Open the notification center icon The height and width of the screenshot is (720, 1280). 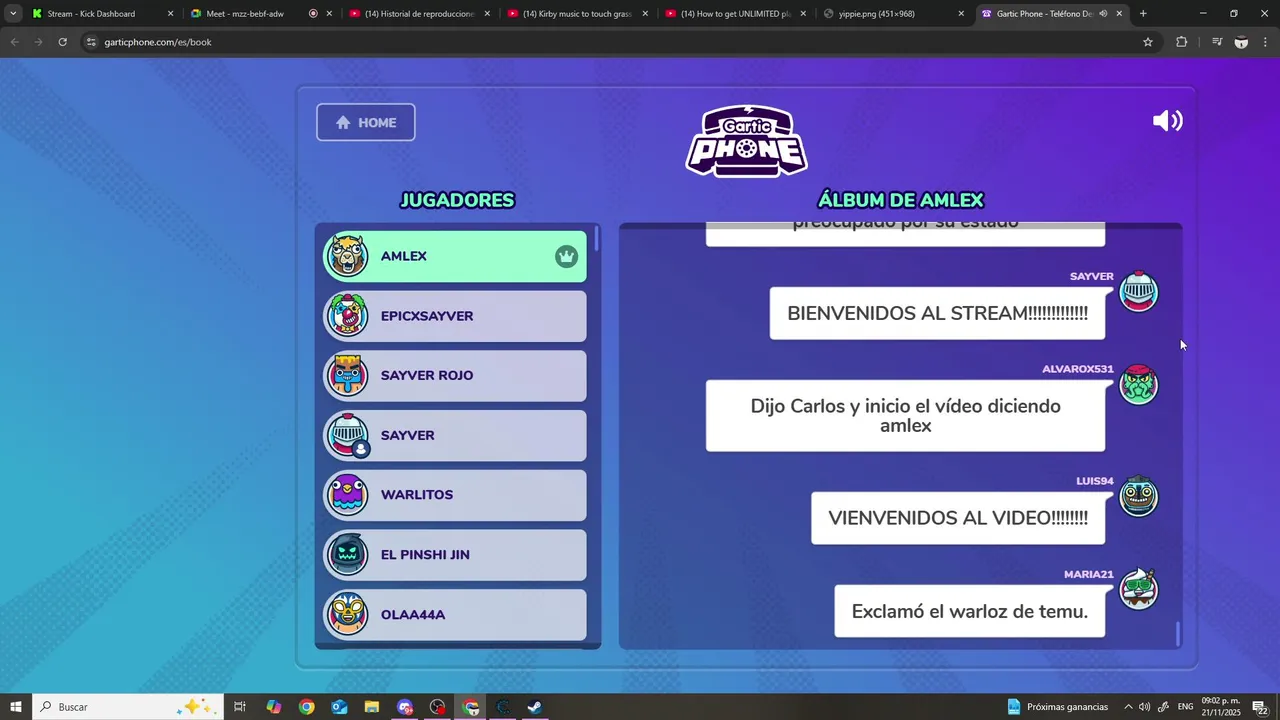[1261, 707]
